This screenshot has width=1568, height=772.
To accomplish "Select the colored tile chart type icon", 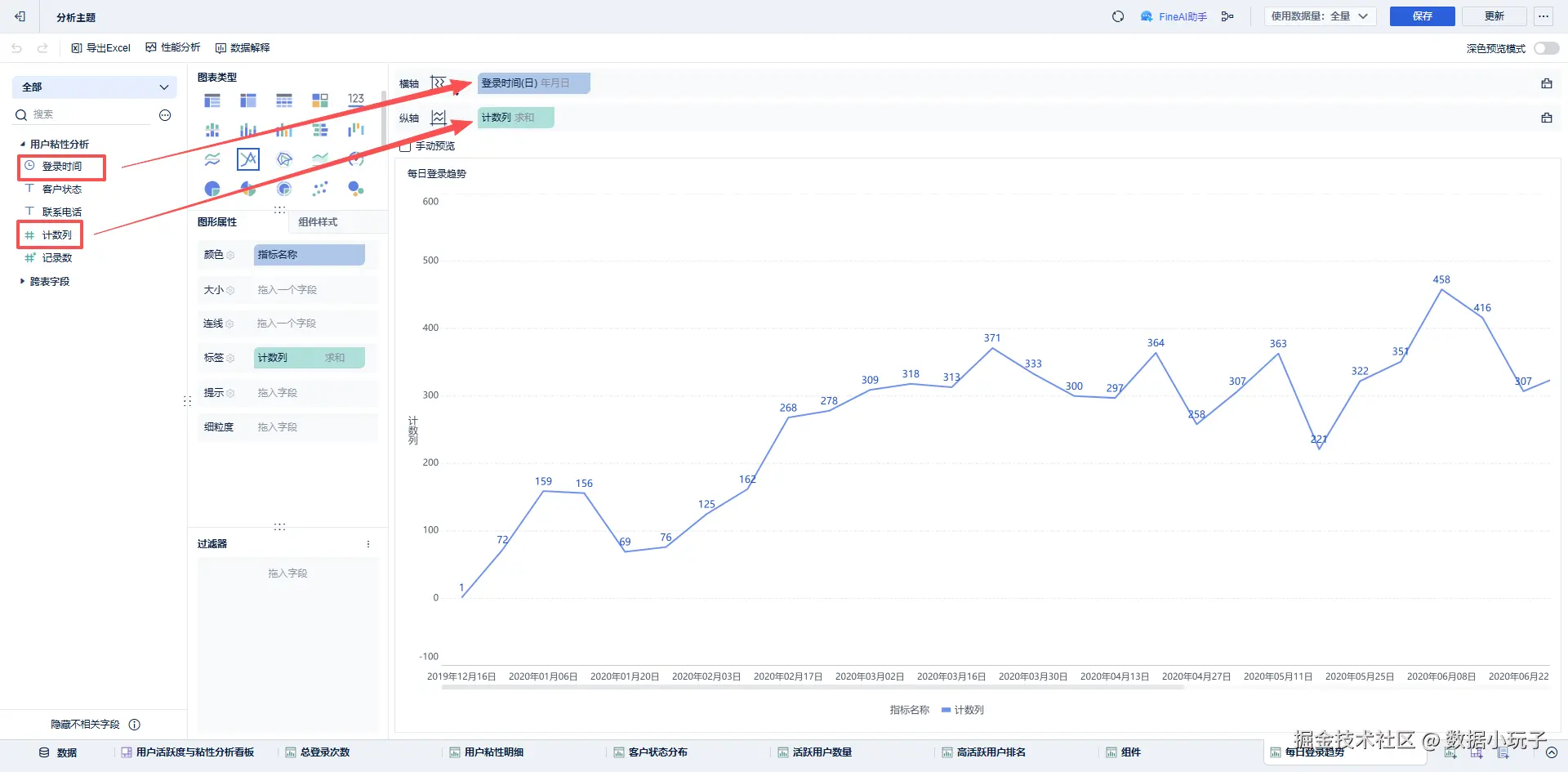I will 320,101.
